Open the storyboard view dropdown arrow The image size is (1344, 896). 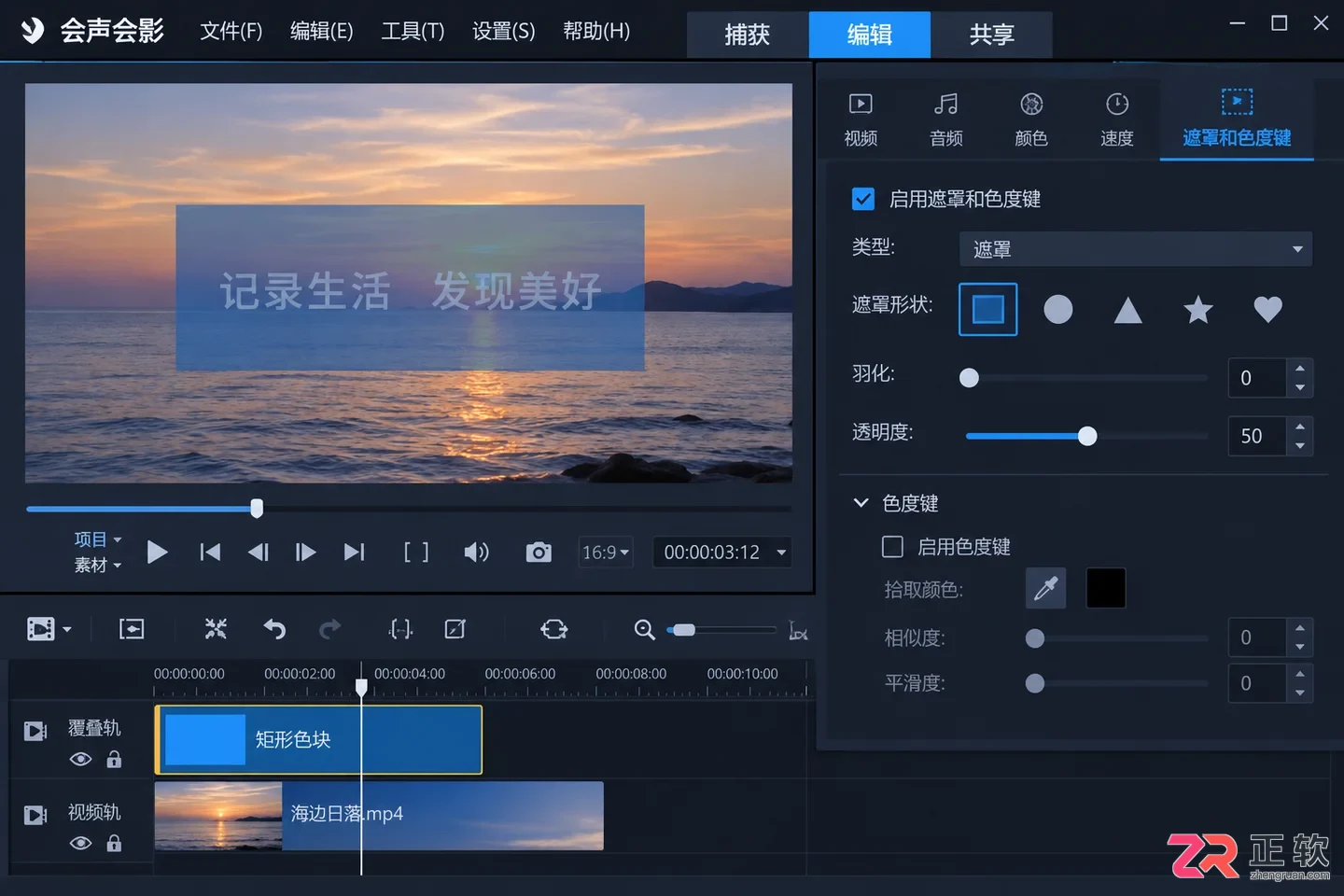click(67, 630)
